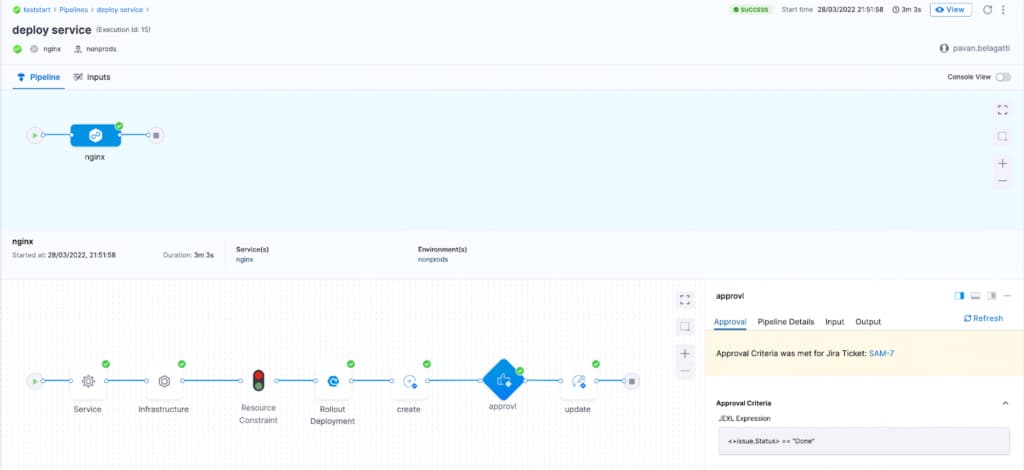1024x470 pixels.
Task: Click the step graph end stop node
Action: (x=631, y=381)
